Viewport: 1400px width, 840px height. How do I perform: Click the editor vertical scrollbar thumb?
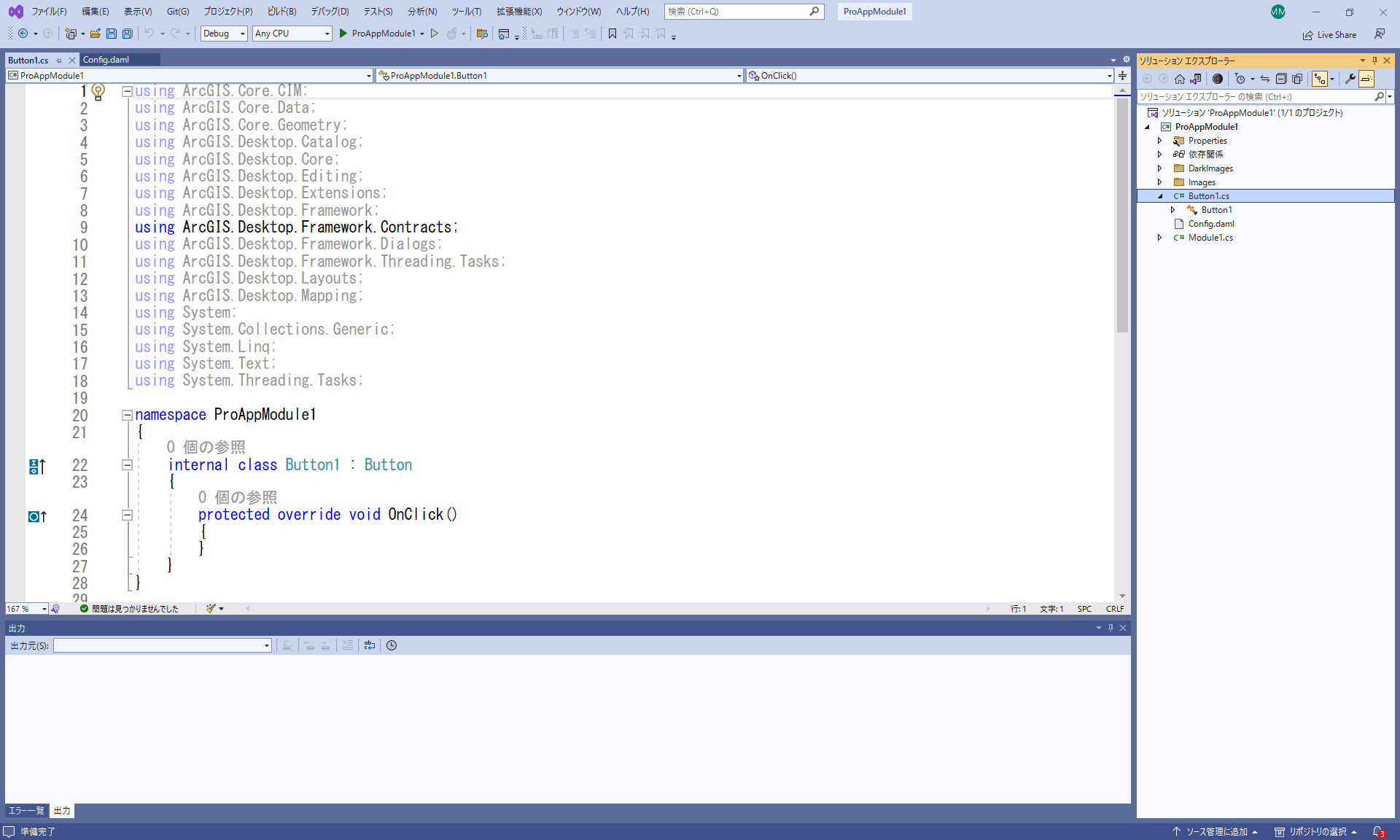1122,215
